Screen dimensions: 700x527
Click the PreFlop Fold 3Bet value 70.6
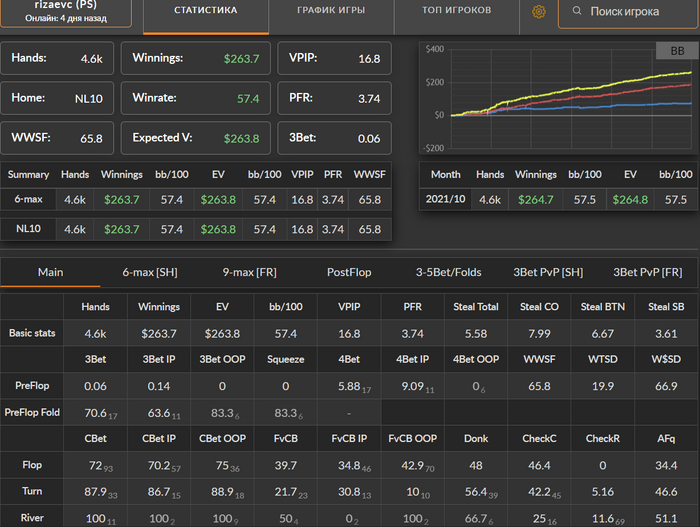pyautogui.click(x=96, y=413)
